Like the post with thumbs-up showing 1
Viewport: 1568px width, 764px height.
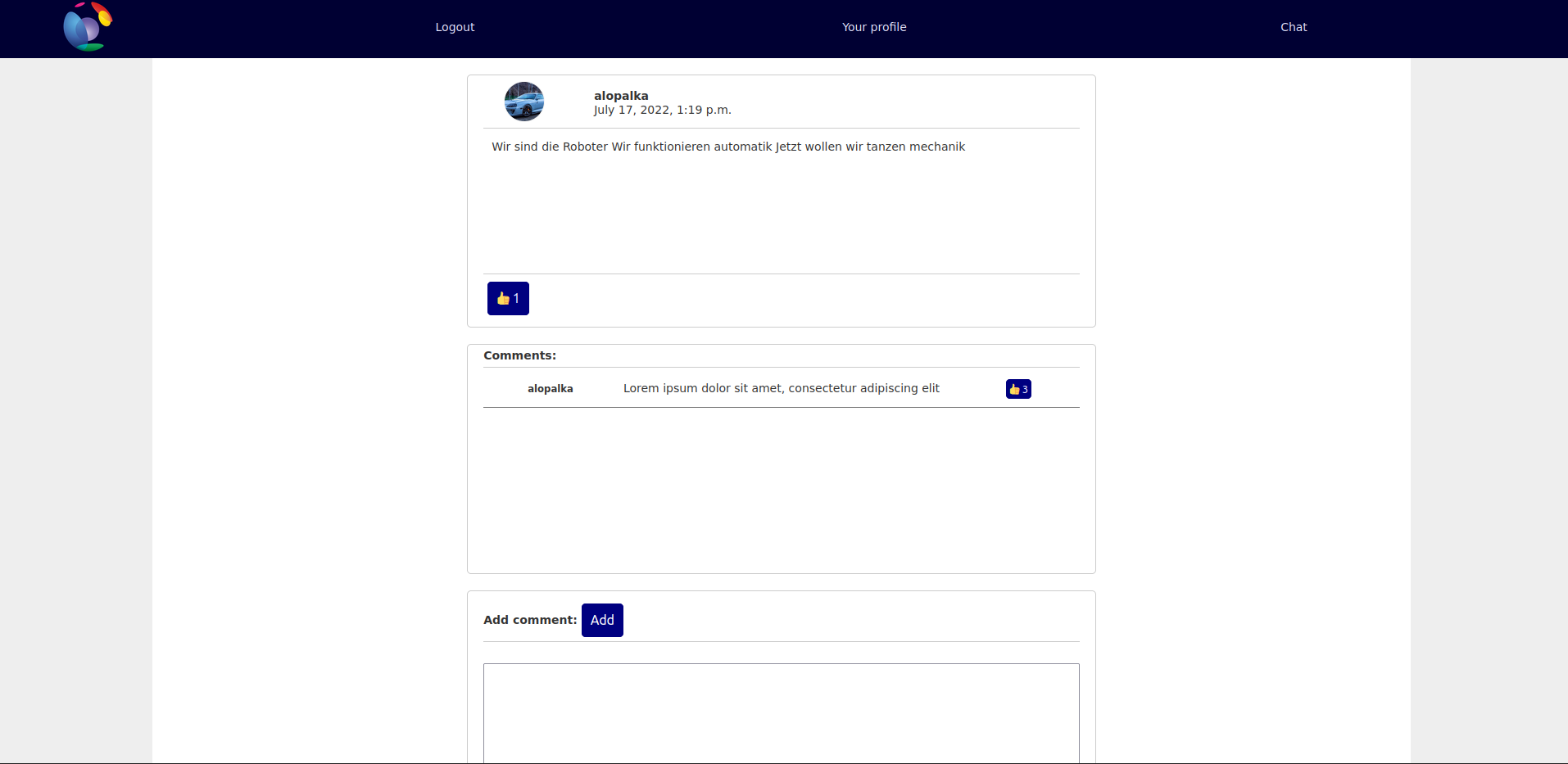pos(508,298)
